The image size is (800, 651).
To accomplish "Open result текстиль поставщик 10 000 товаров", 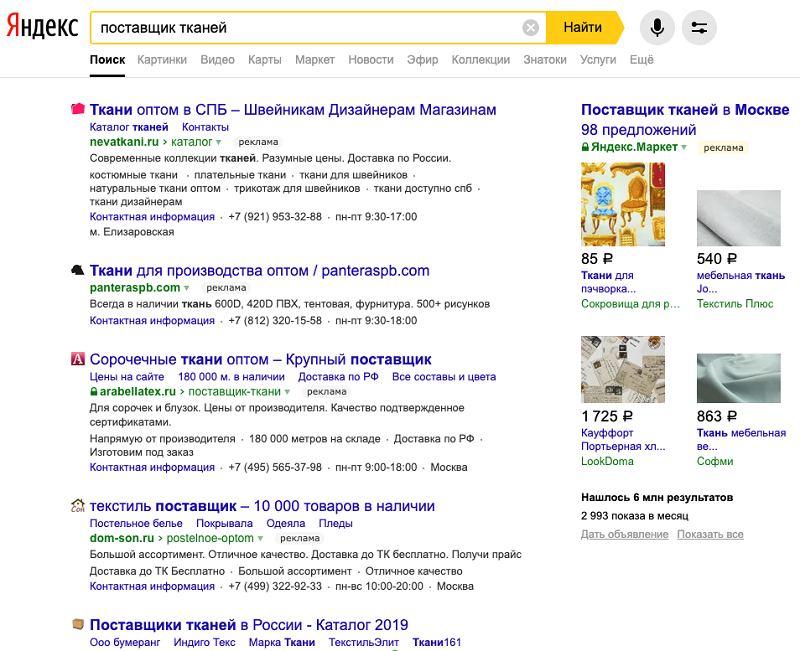I will pyautogui.click(x=262, y=506).
